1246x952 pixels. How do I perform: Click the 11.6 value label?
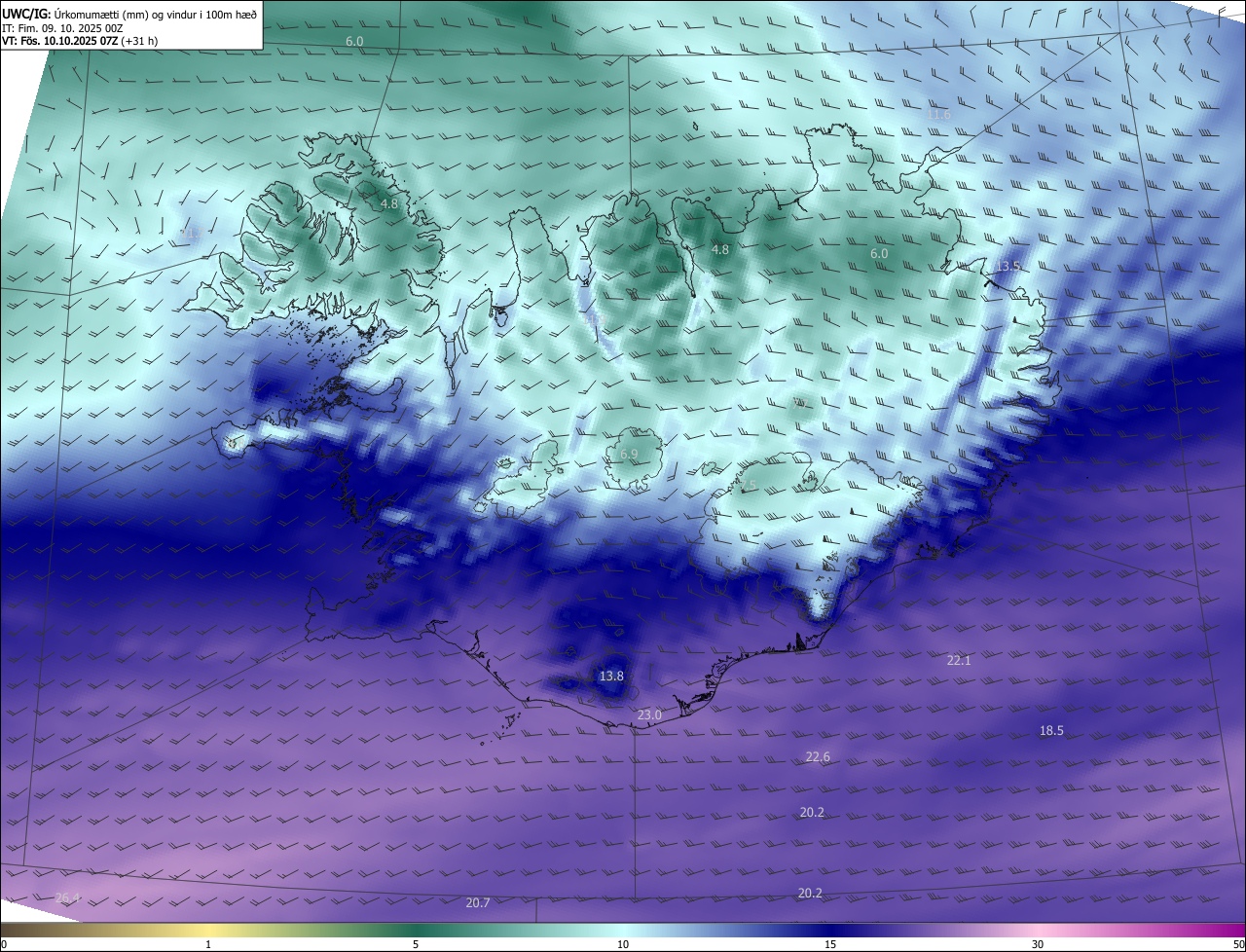938,115
